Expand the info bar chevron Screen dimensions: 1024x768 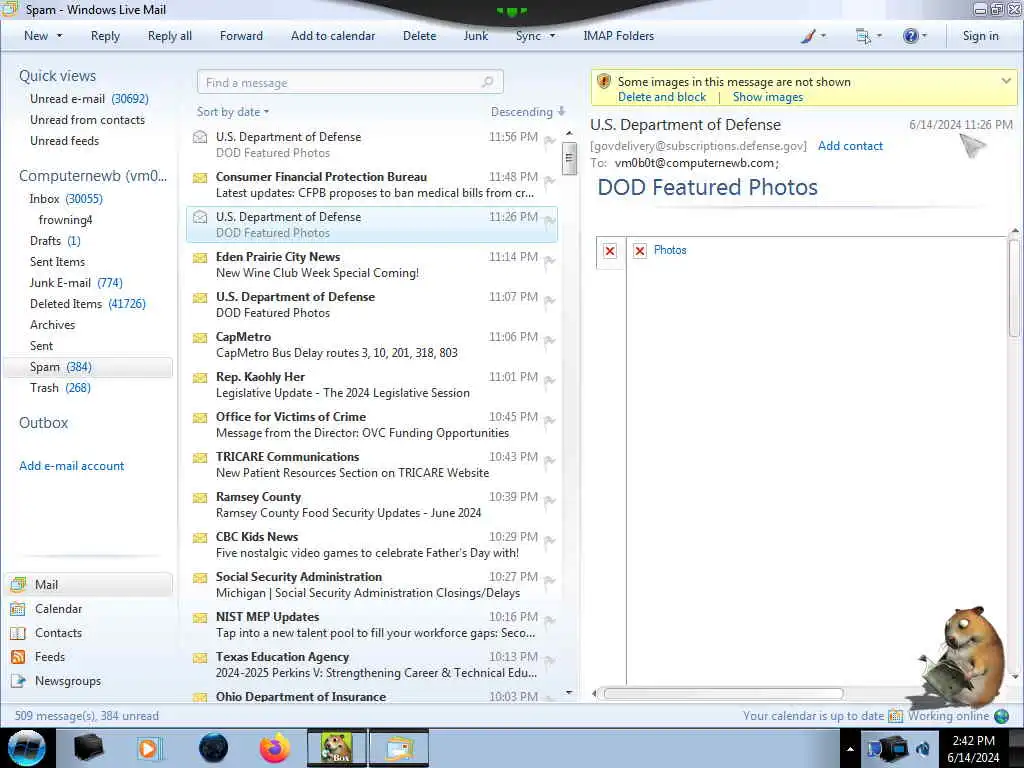1006,81
